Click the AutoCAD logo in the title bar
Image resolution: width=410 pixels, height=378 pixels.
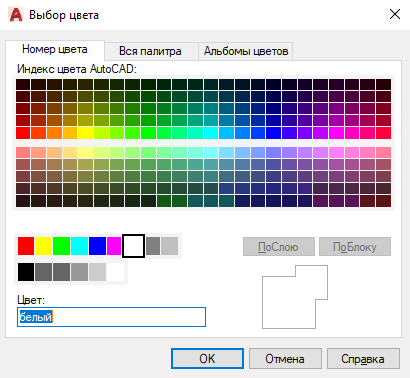(x=16, y=15)
